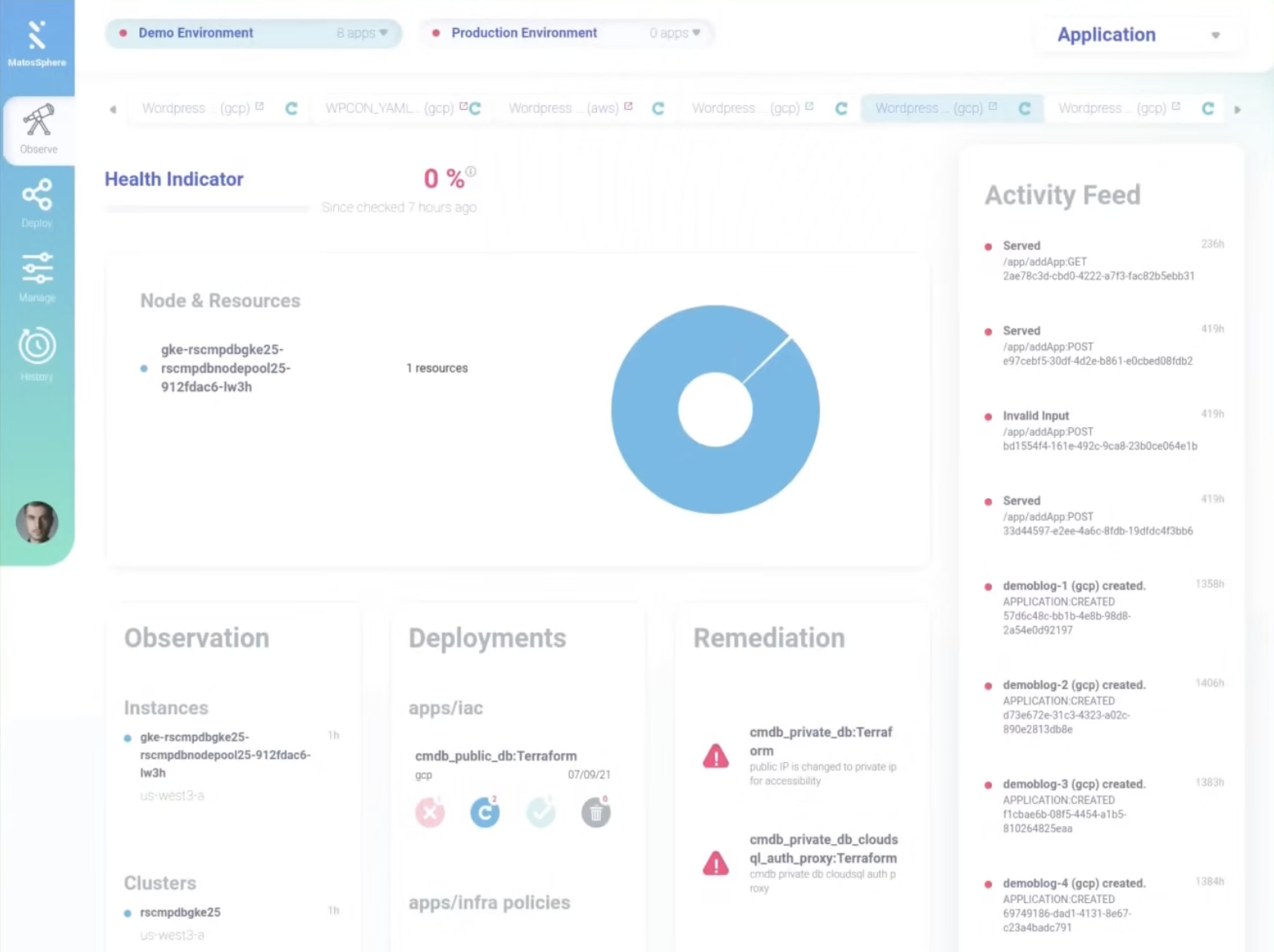
Task: Open the Manage section
Action: pos(37,277)
